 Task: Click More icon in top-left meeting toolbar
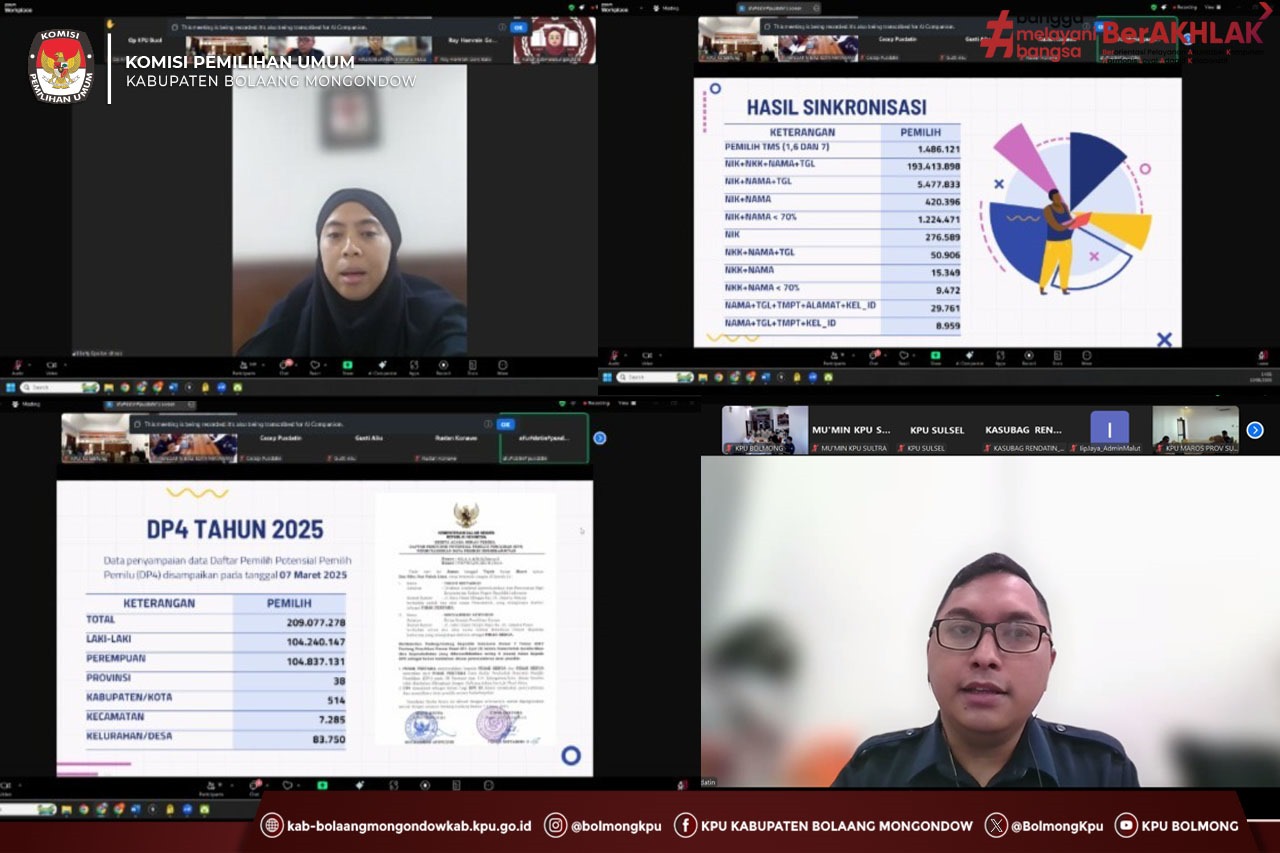(502, 366)
